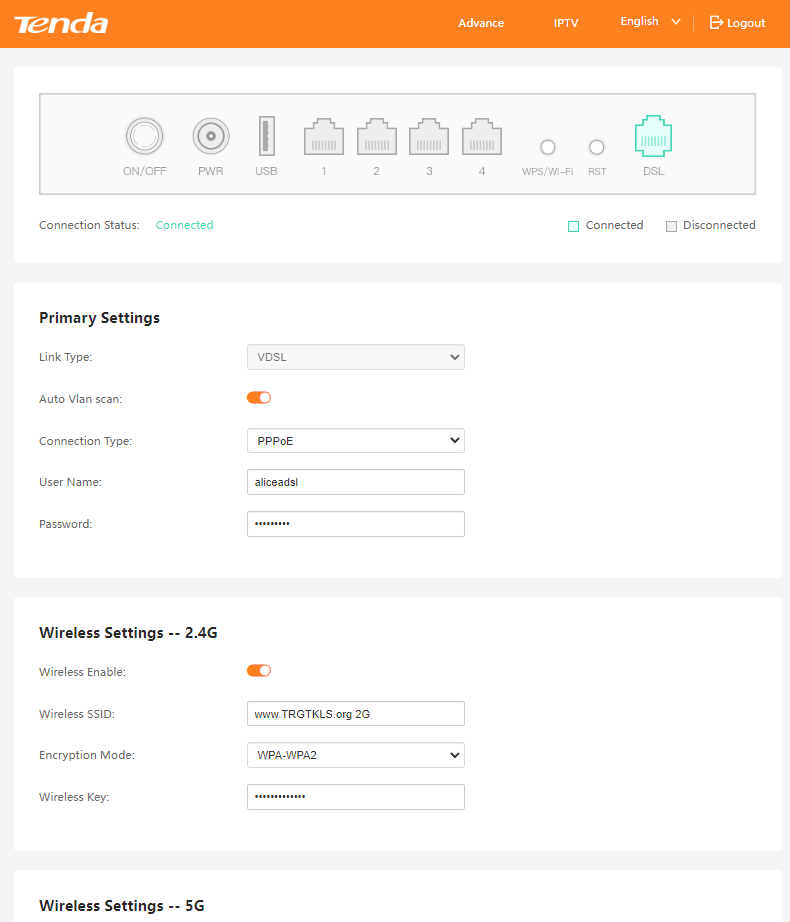Disable the Auto Vlan scan toggle
The width and height of the screenshot is (790, 922).
coord(259,398)
